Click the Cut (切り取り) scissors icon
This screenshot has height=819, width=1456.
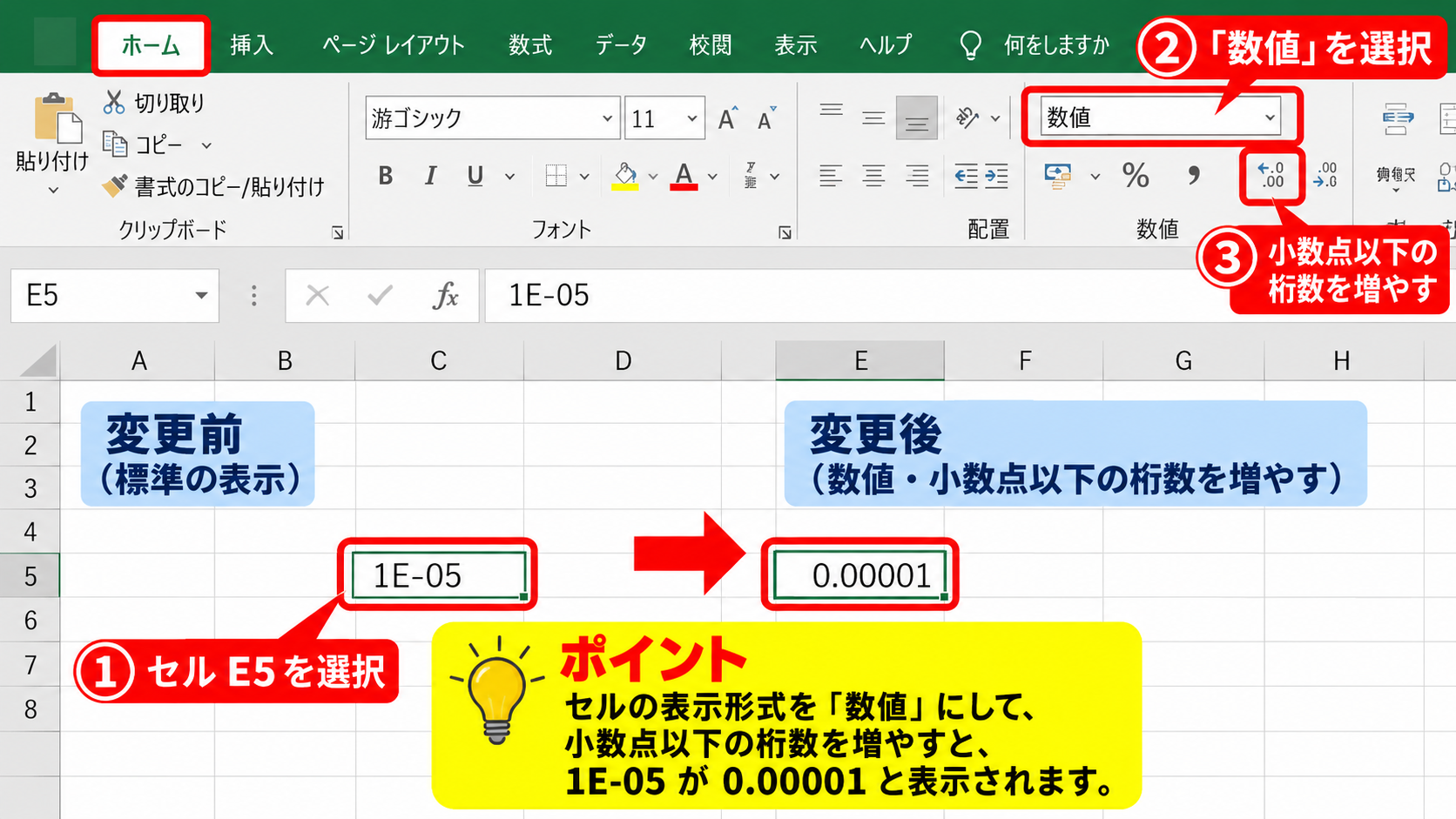tap(114, 103)
